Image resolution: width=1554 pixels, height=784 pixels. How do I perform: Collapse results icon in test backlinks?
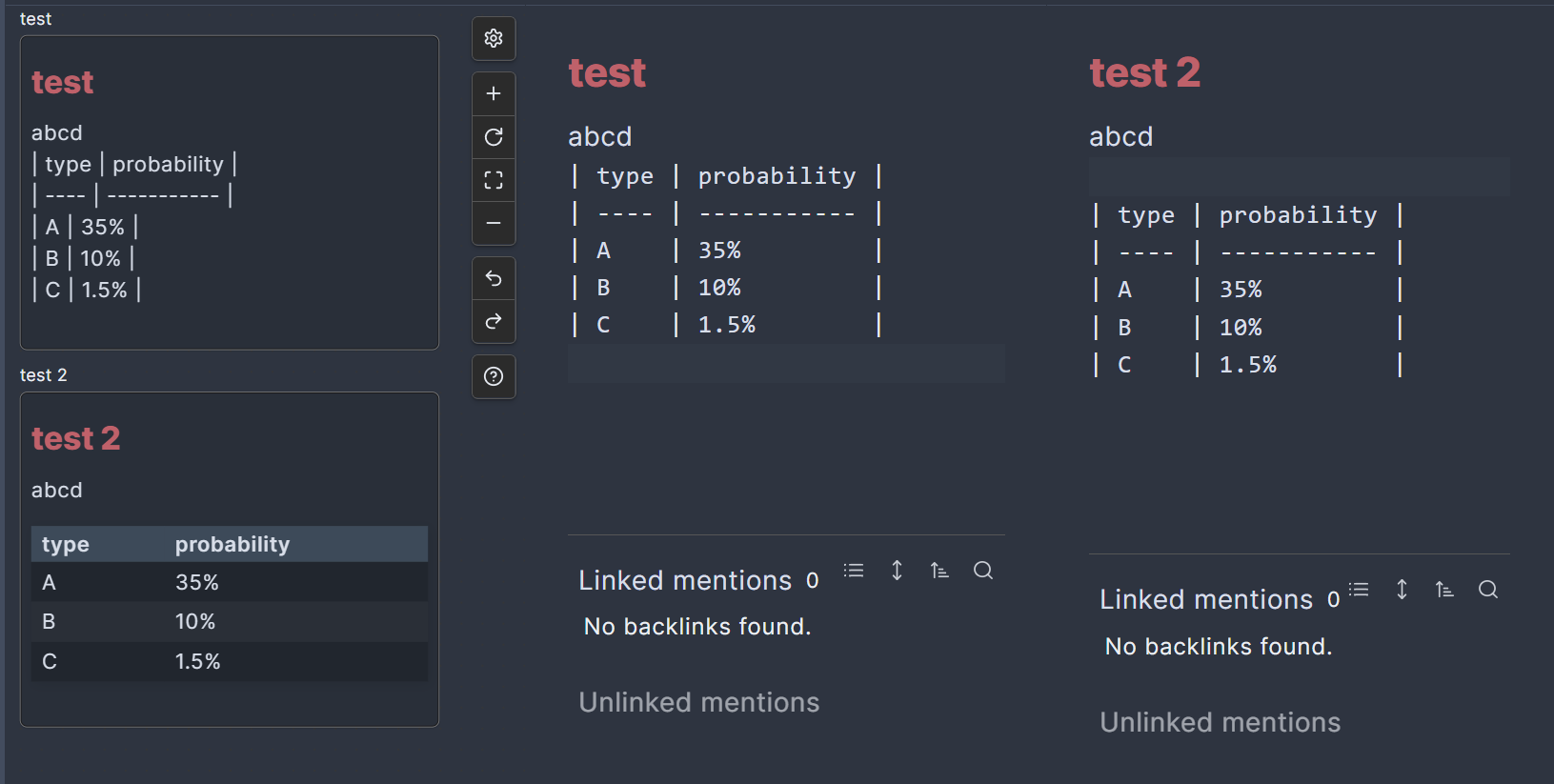[854, 571]
